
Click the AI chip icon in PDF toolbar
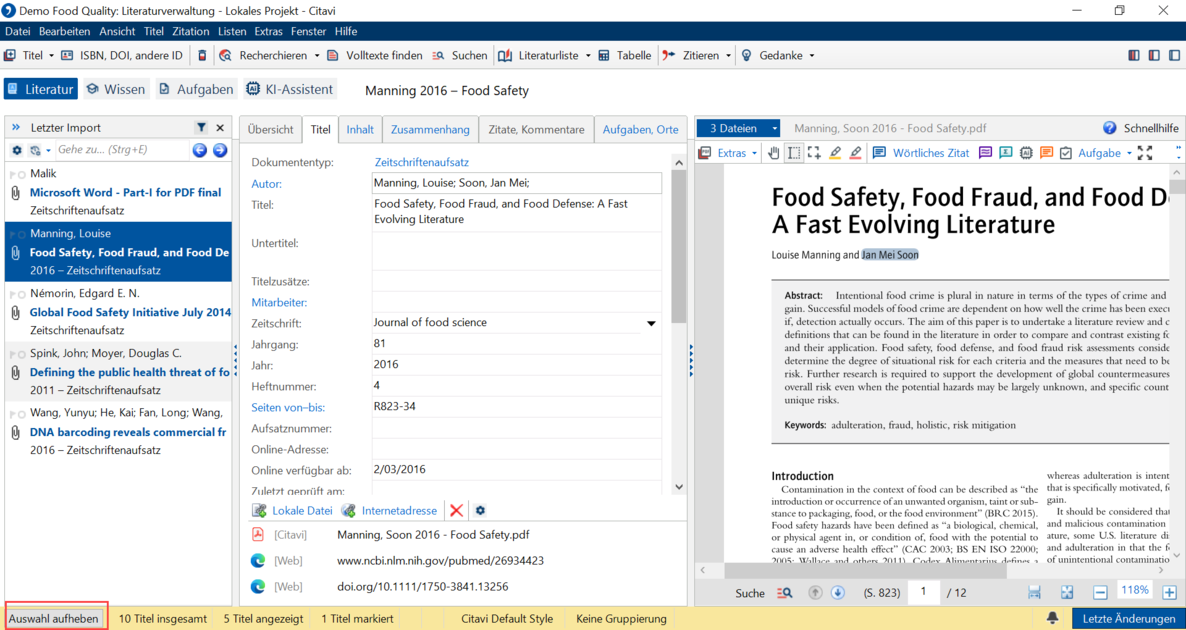pyautogui.click(x=1026, y=153)
